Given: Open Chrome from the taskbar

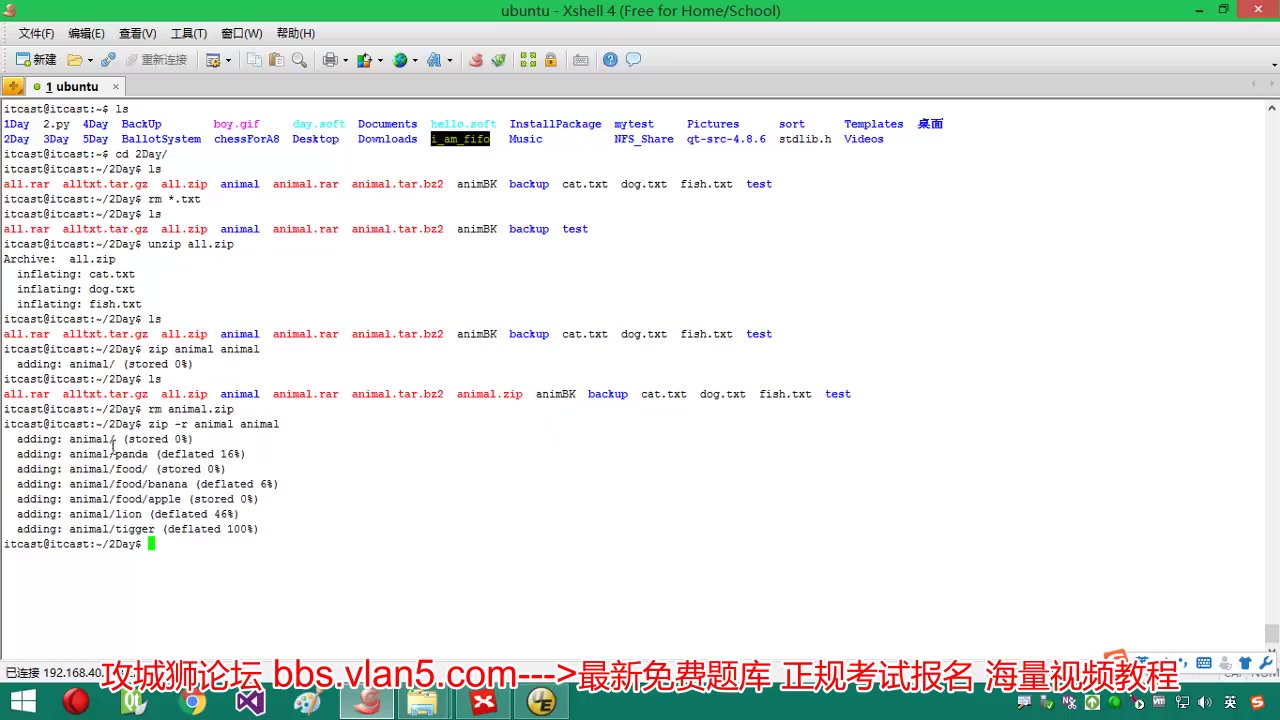Looking at the screenshot, I should tap(193, 703).
